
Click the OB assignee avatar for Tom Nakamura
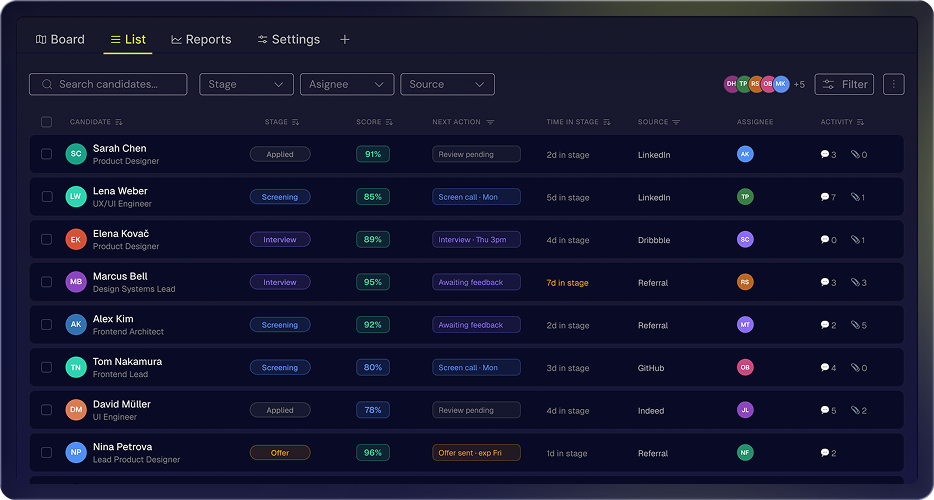click(x=745, y=367)
